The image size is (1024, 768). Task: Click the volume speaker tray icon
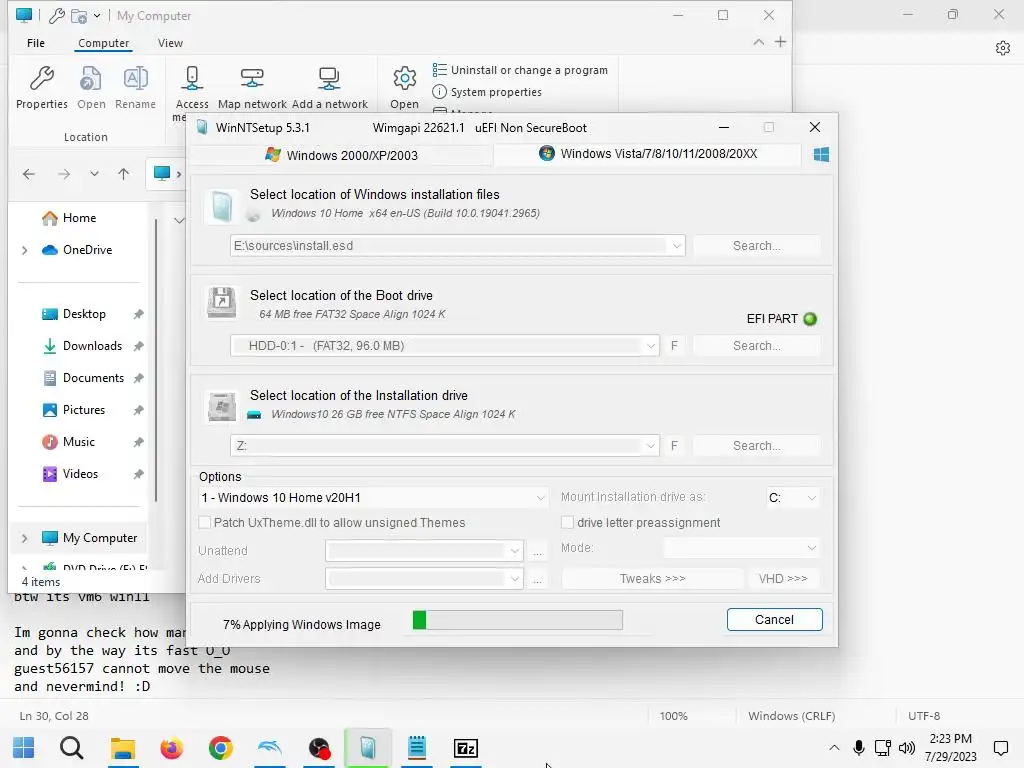(907, 748)
